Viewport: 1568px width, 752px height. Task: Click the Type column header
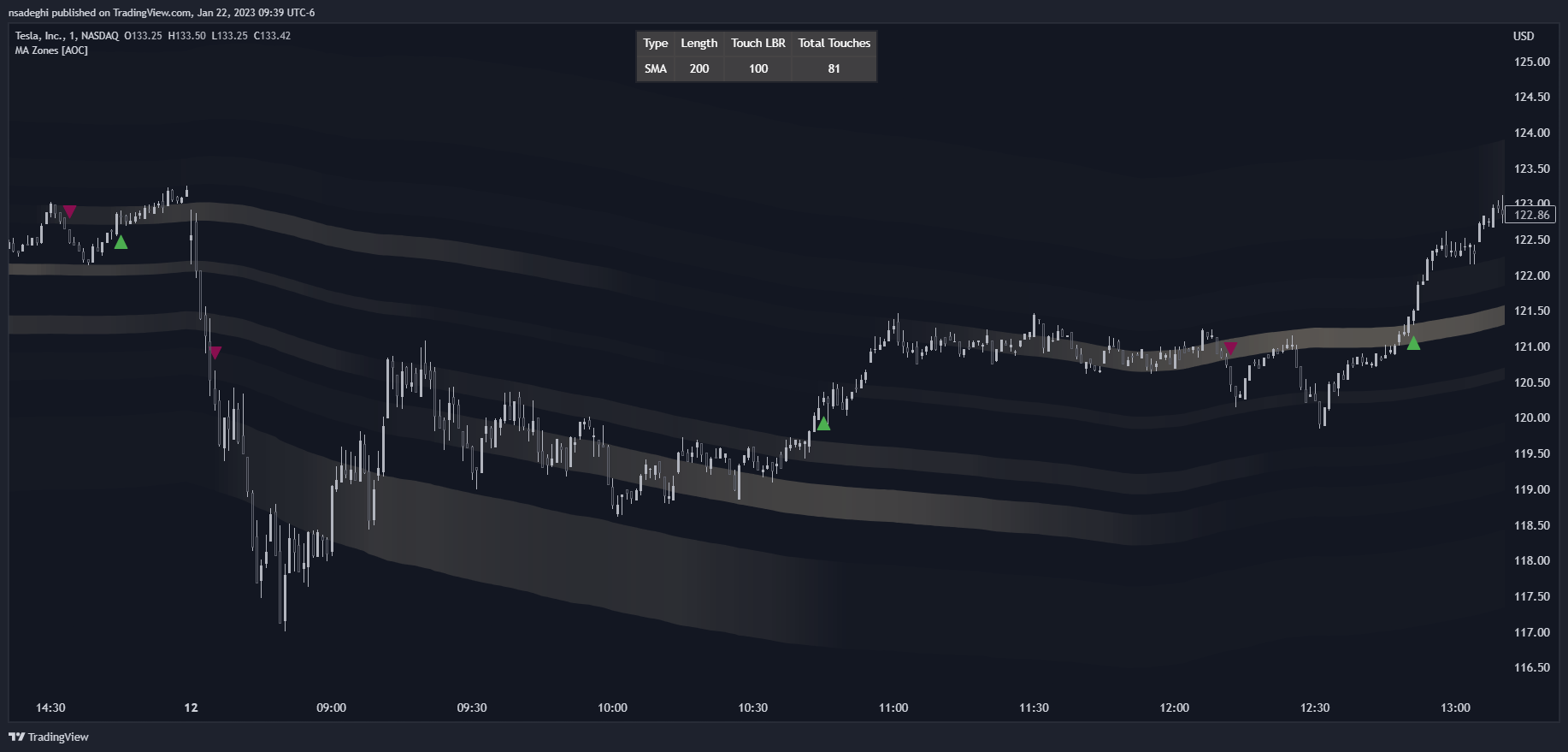click(x=656, y=43)
